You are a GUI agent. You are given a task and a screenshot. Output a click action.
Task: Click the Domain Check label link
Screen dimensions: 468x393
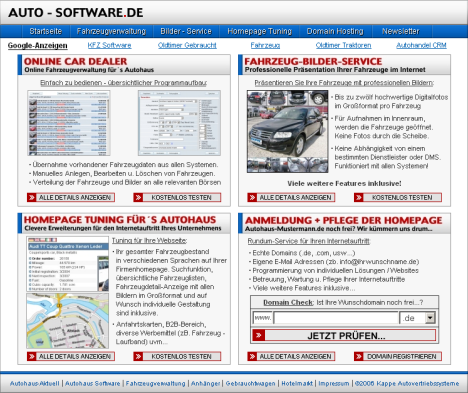point(288,302)
